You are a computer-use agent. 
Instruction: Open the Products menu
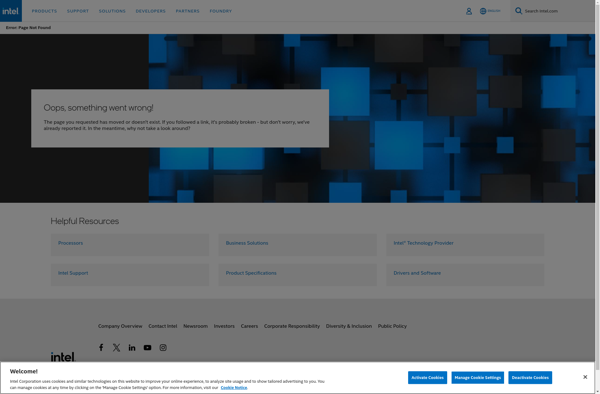[x=44, y=11]
